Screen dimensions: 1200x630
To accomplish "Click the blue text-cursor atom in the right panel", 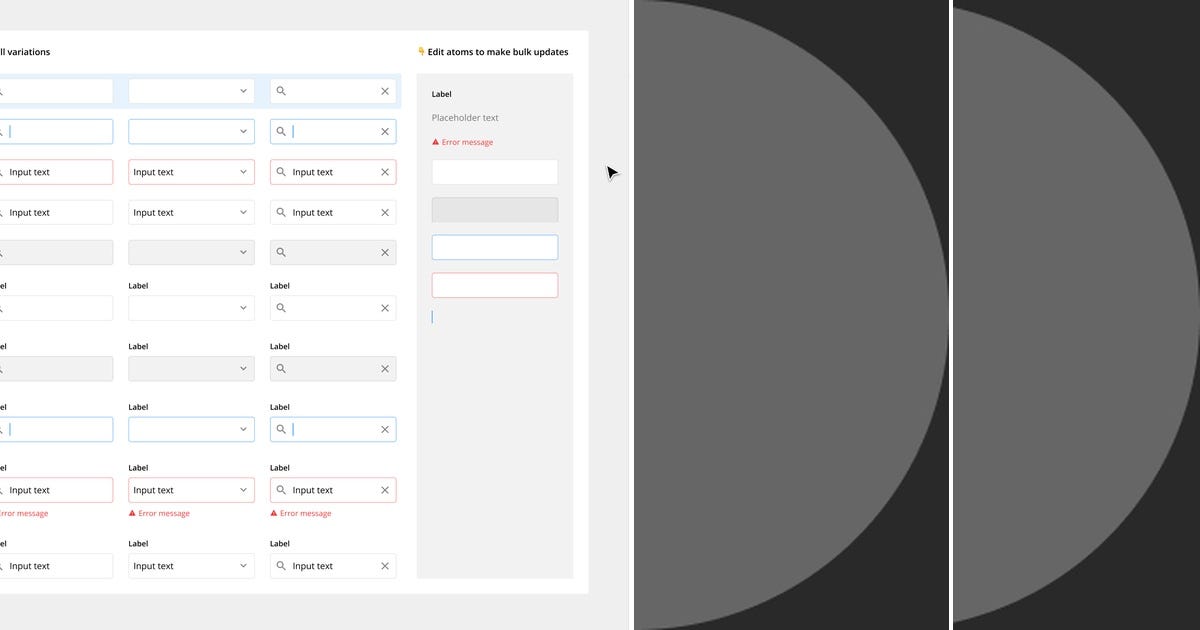I will pos(432,317).
